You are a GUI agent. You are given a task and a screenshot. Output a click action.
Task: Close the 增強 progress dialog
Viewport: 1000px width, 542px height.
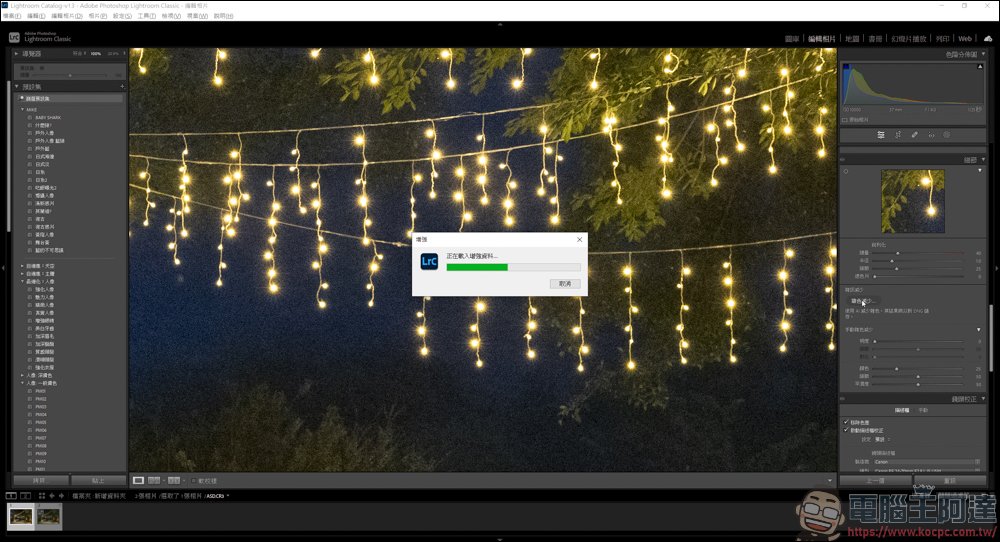click(x=580, y=239)
